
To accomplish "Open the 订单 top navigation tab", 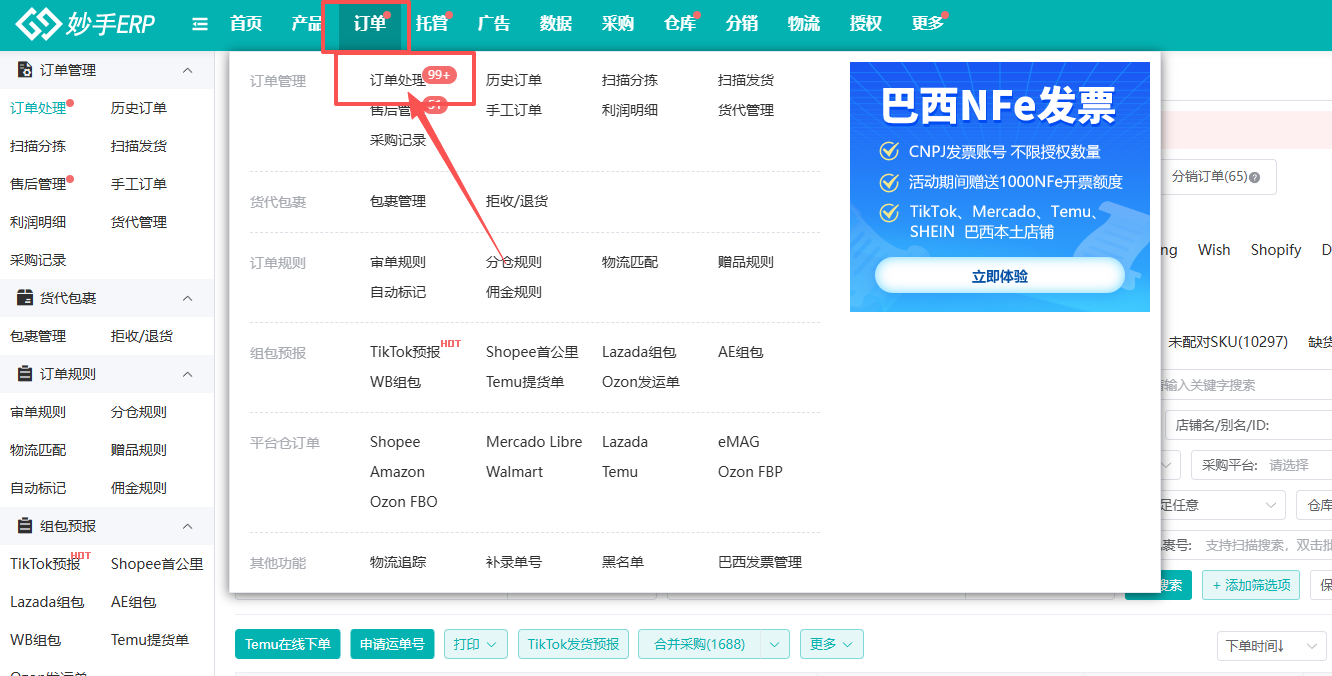I will click(x=370, y=24).
